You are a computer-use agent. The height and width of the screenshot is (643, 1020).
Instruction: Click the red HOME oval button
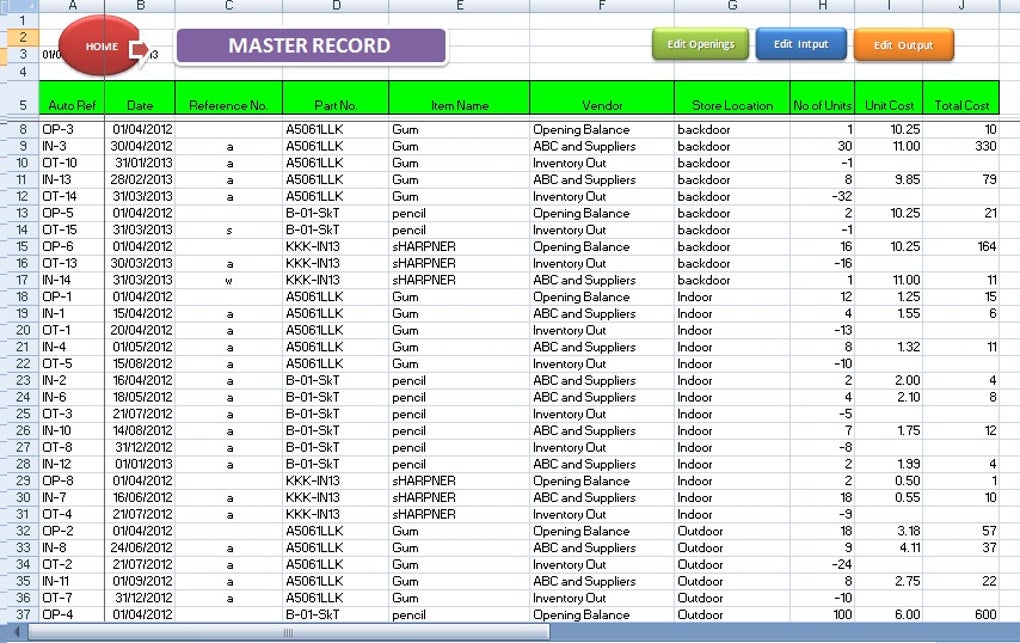(x=101, y=46)
